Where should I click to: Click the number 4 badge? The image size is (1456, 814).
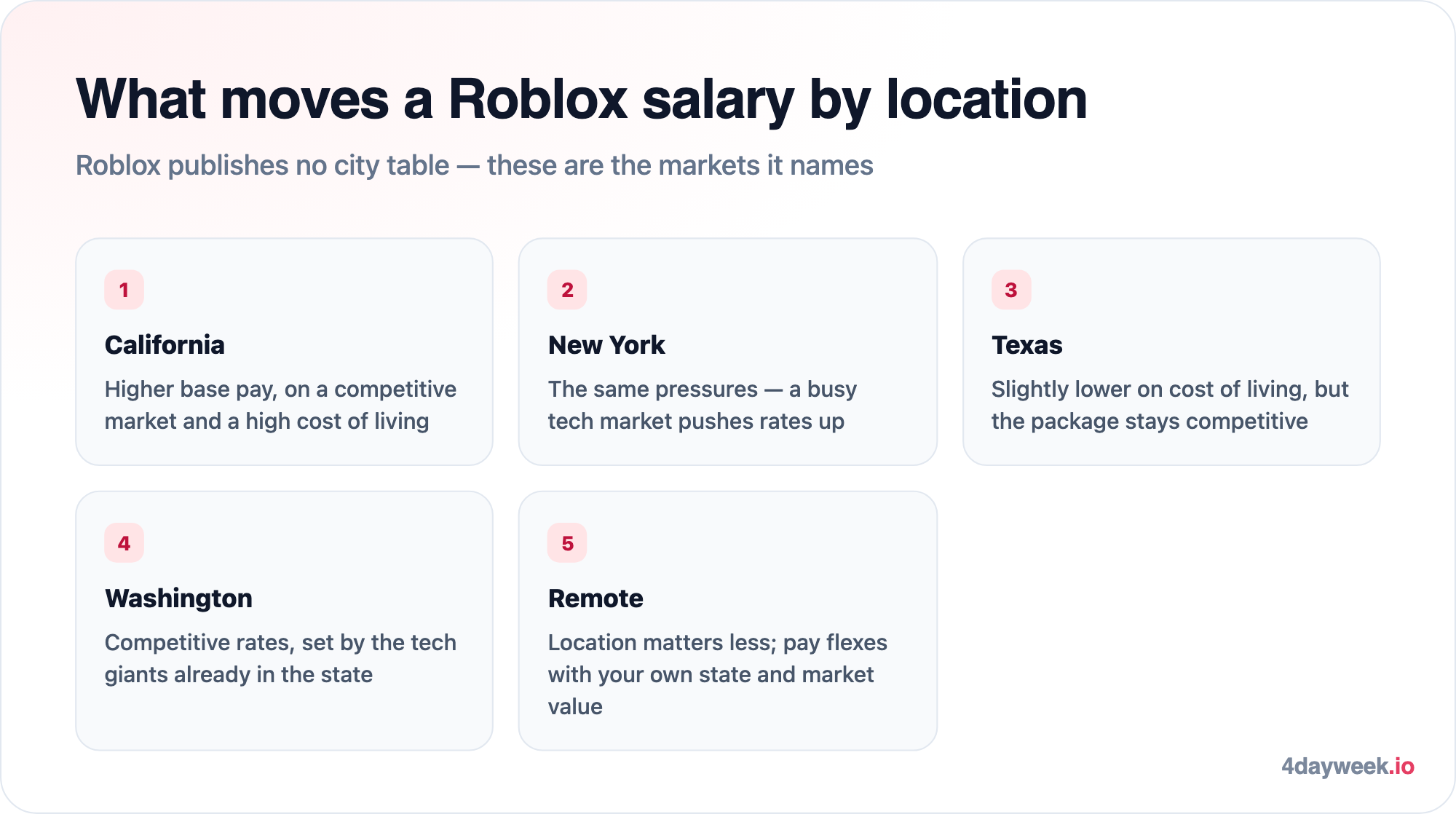[x=124, y=543]
